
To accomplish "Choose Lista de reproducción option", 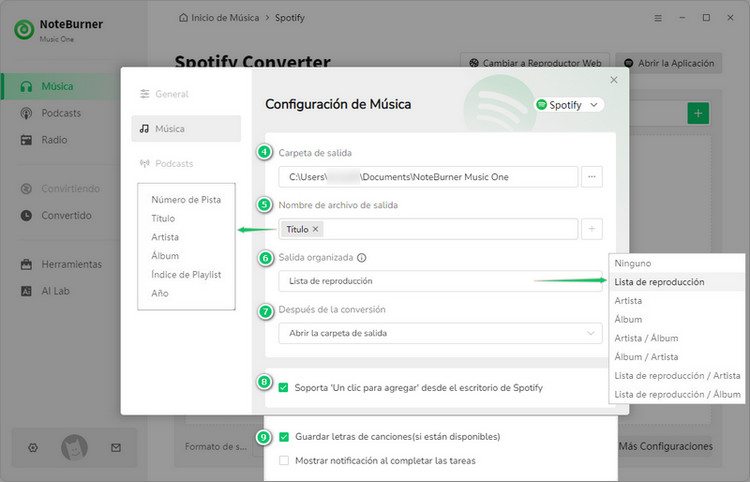I will [x=677, y=282].
